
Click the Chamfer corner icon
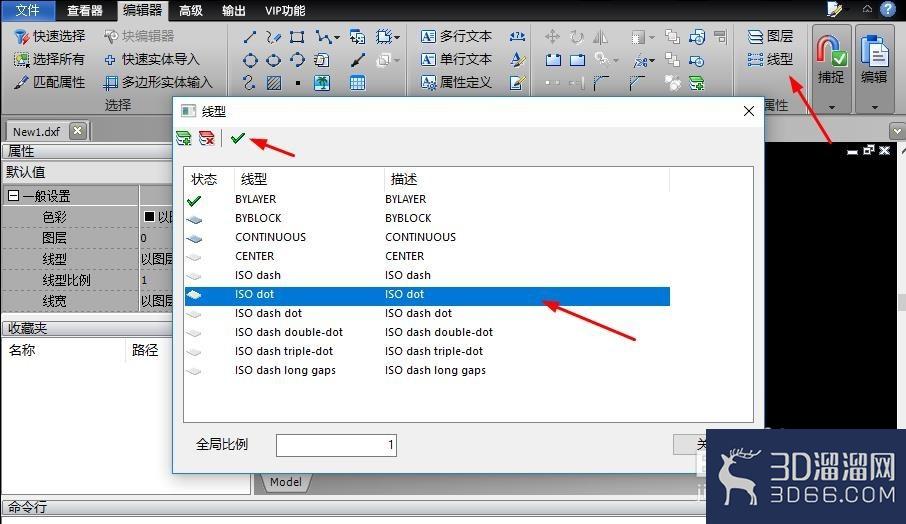637,83
